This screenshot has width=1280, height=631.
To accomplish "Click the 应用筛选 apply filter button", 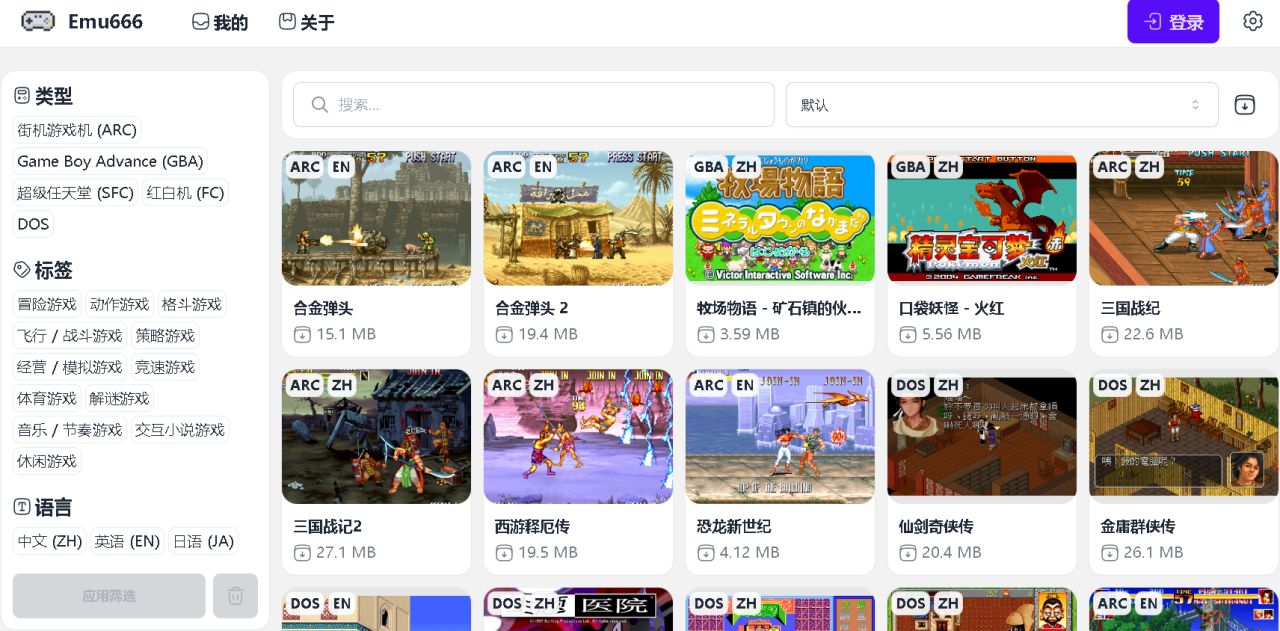I will click(x=109, y=596).
